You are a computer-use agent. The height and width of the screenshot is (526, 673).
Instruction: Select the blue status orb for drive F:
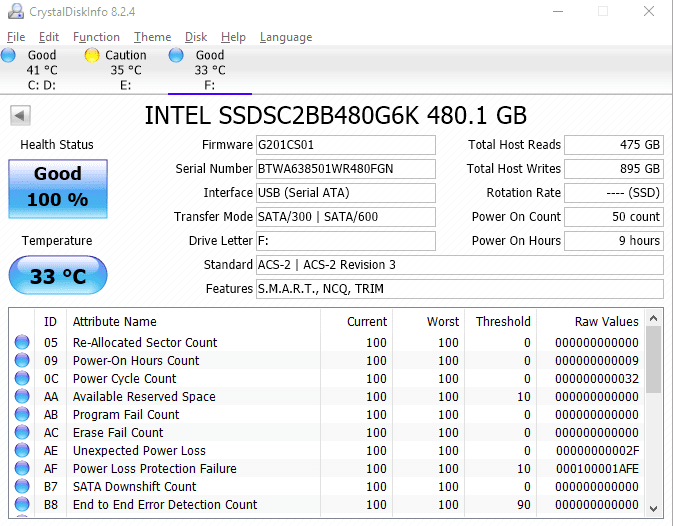pyautogui.click(x=177, y=55)
